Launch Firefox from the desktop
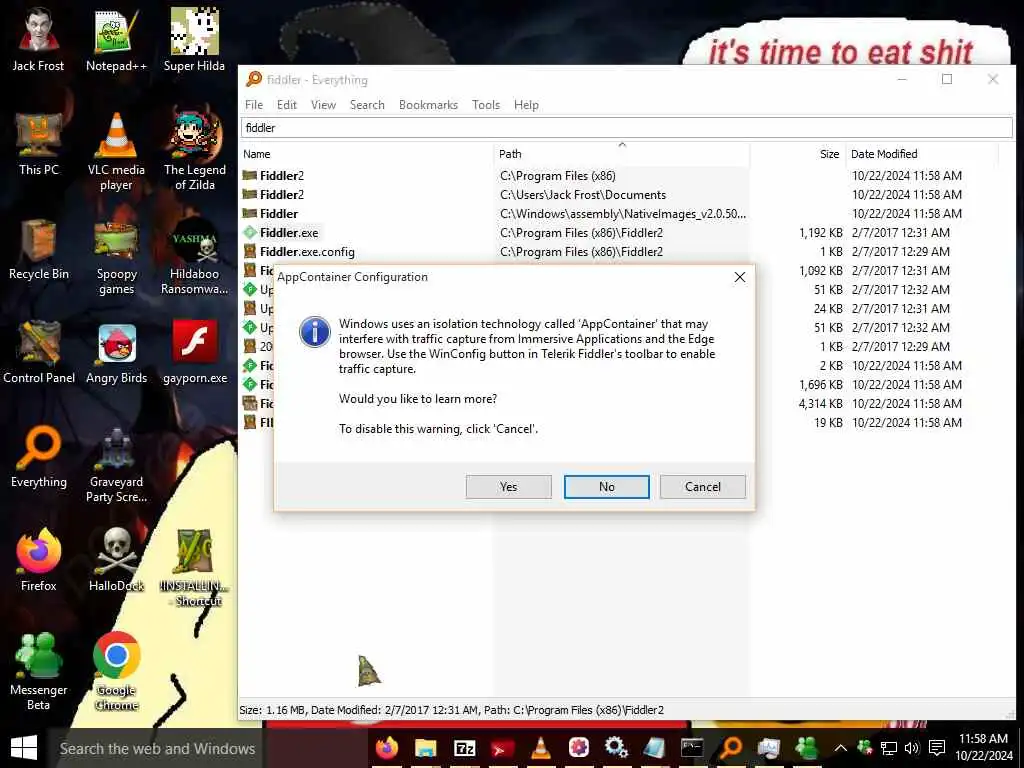 coord(39,559)
